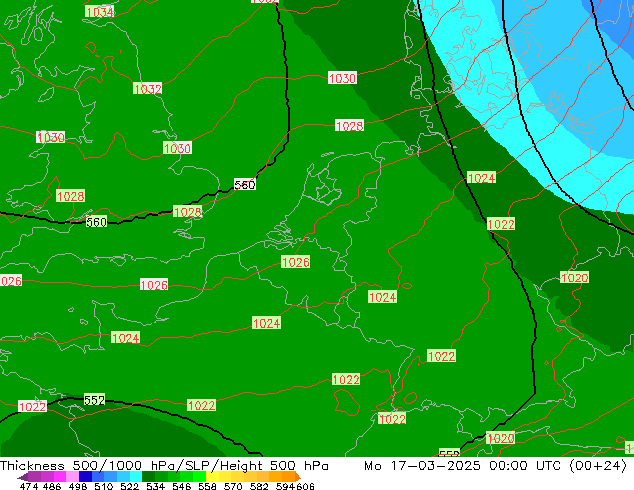Click the 558 value on the legend
Viewport: 634px width, 490px height.
(207, 486)
